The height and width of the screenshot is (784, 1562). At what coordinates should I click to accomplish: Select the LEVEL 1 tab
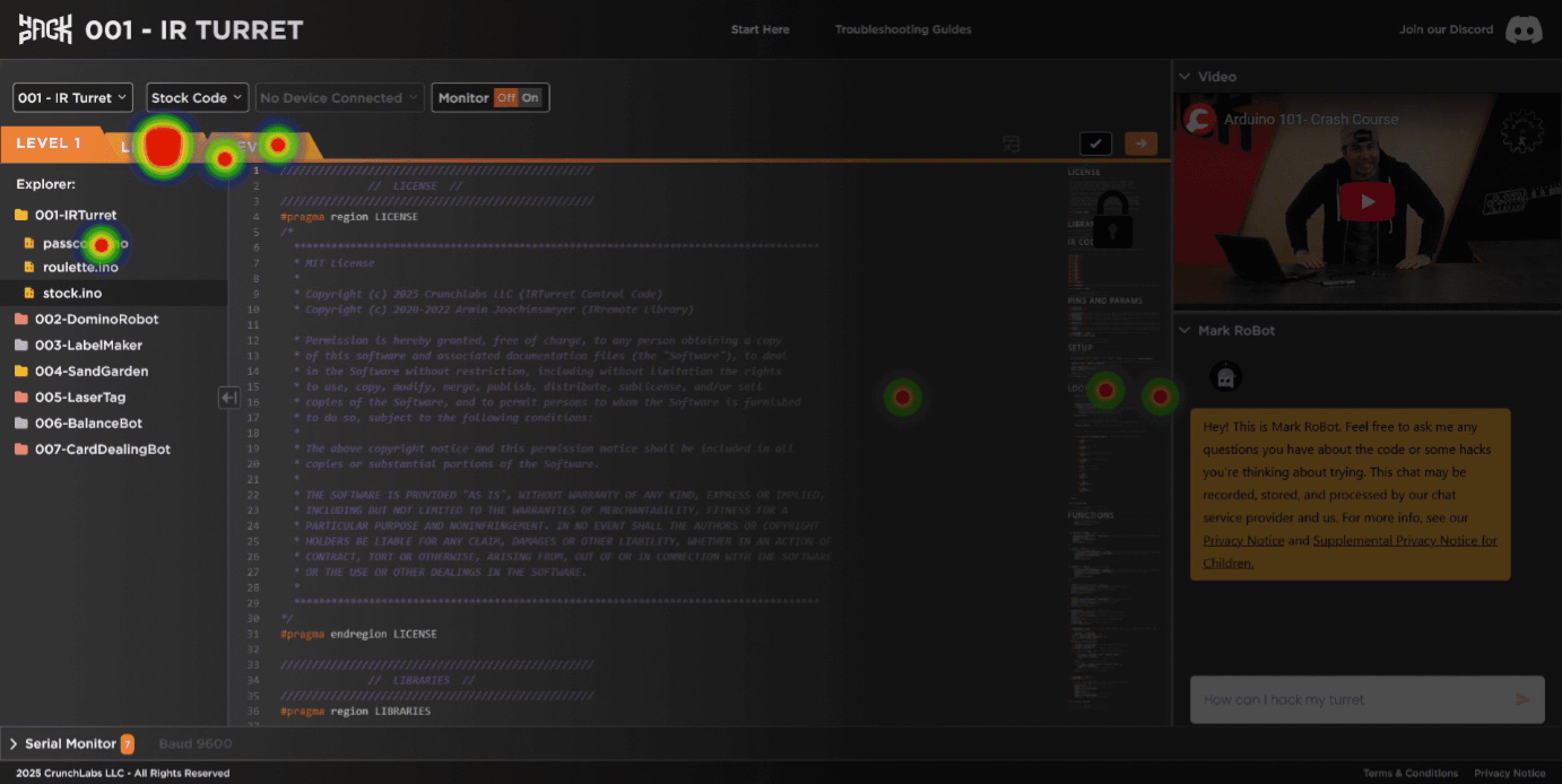pyautogui.click(x=49, y=143)
